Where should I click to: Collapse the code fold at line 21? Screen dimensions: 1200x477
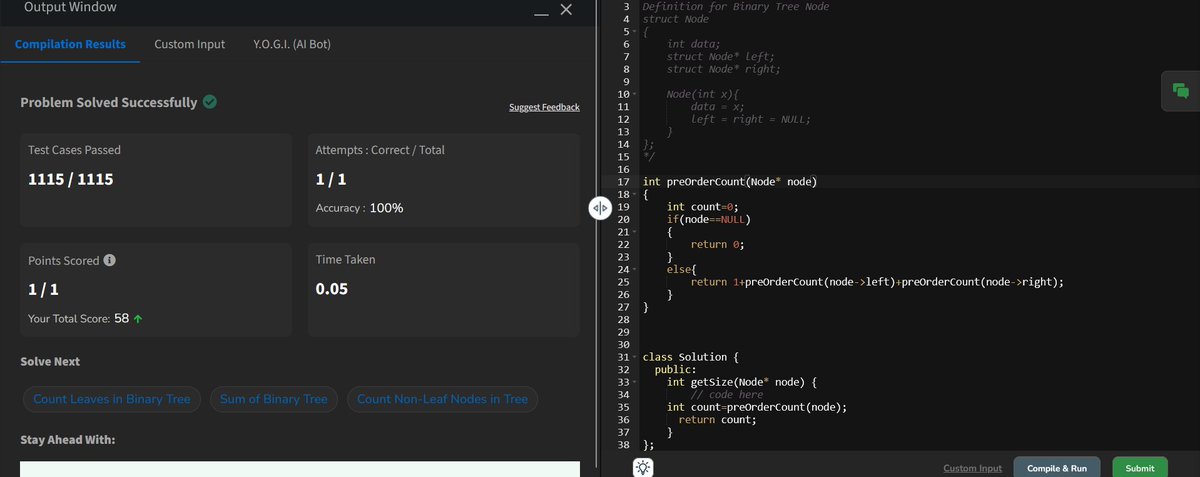click(x=636, y=232)
